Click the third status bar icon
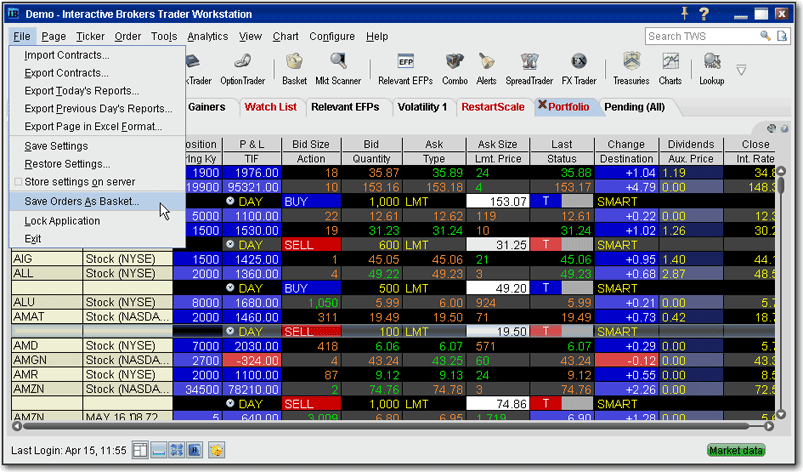Viewport: 803px width, 472px height. [x=177, y=450]
